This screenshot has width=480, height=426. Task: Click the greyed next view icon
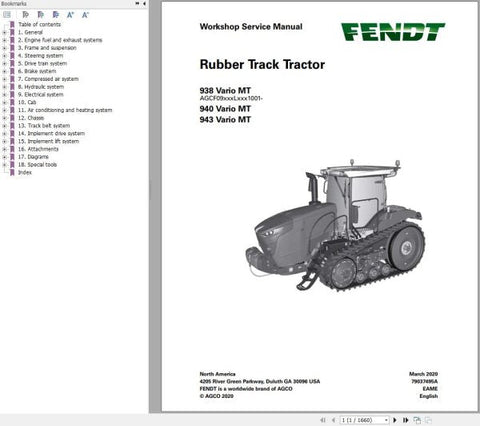(428, 420)
